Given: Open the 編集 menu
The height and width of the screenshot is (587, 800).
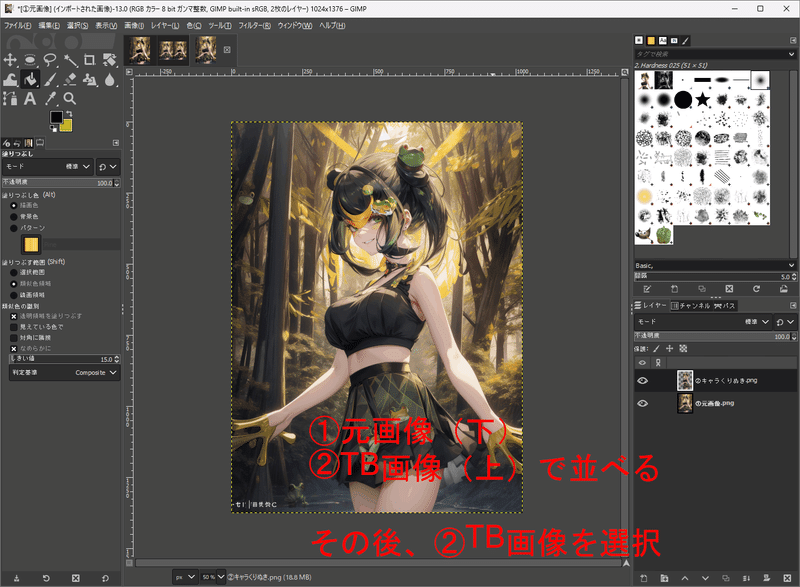Looking at the screenshot, I should pyautogui.click(x=49, y=25).
